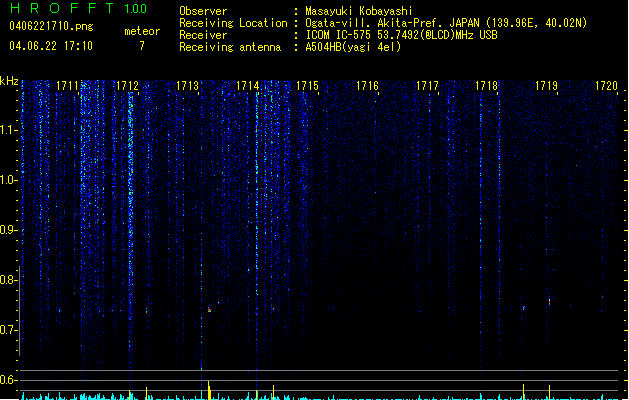Image resolution: width=629 pixels, height=400 pixels.
Task: Click the 1717 time axis marker
Action: click(427, 86)
